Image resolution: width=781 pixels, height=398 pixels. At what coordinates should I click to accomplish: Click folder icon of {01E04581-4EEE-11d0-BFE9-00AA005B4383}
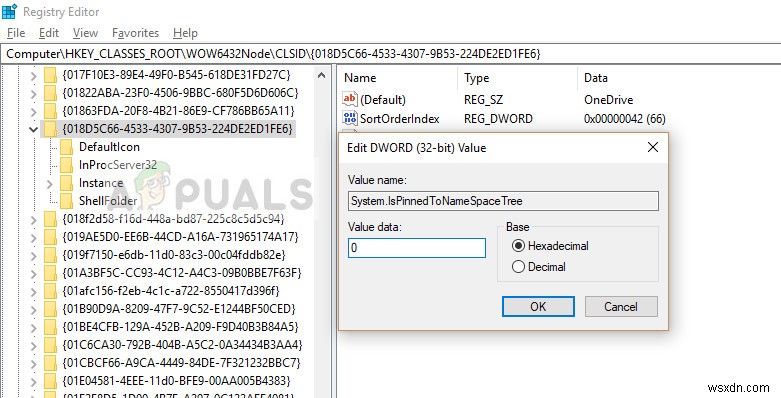pos(50,381)
